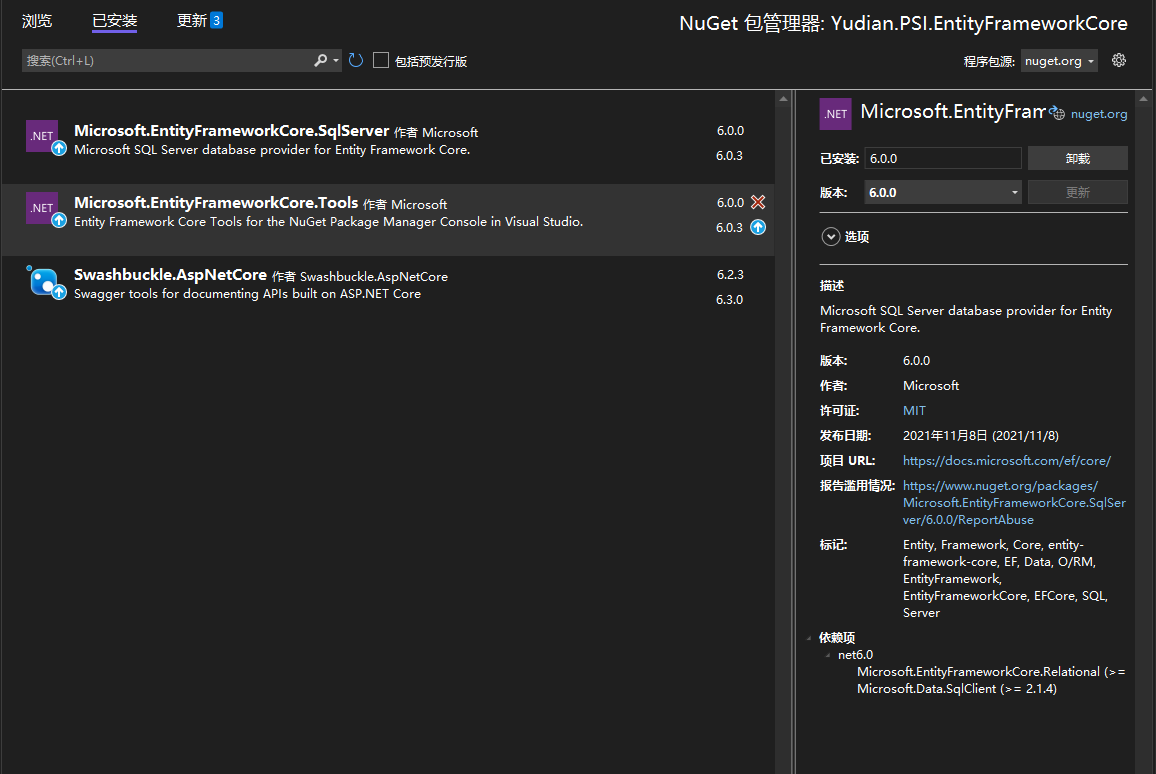Open the 版本 6.0.0 version dropdown
Viewport: 1156px width, 774px height.
(x=1014, y=192)
